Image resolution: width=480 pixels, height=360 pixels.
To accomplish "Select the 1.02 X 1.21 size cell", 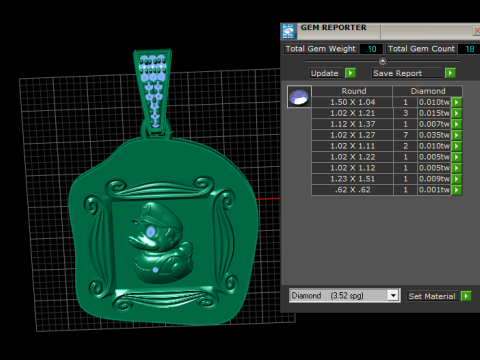I will (352, 113).
